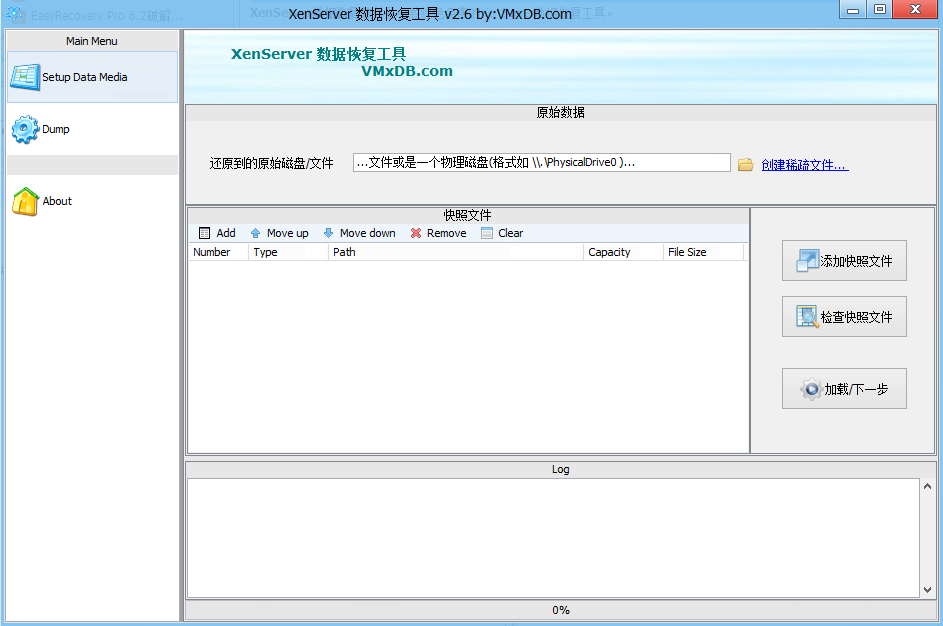This screenshot has width=943, height=626.
Task: Click the Add snapshot list icon
Action: pyautogui.click(x=205, y=233)
